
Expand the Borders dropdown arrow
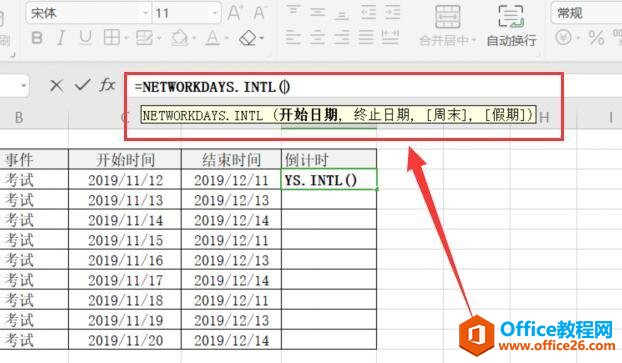click(126, 38)
